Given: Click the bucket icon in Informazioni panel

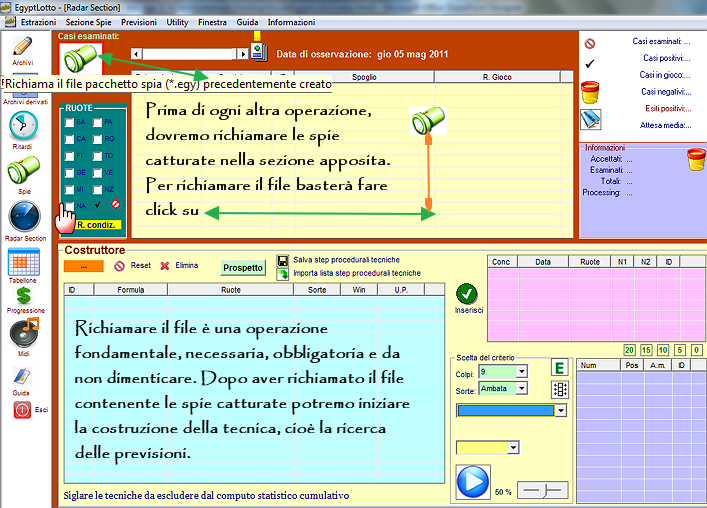Looking at the screenshot, I should pos(696,159).
